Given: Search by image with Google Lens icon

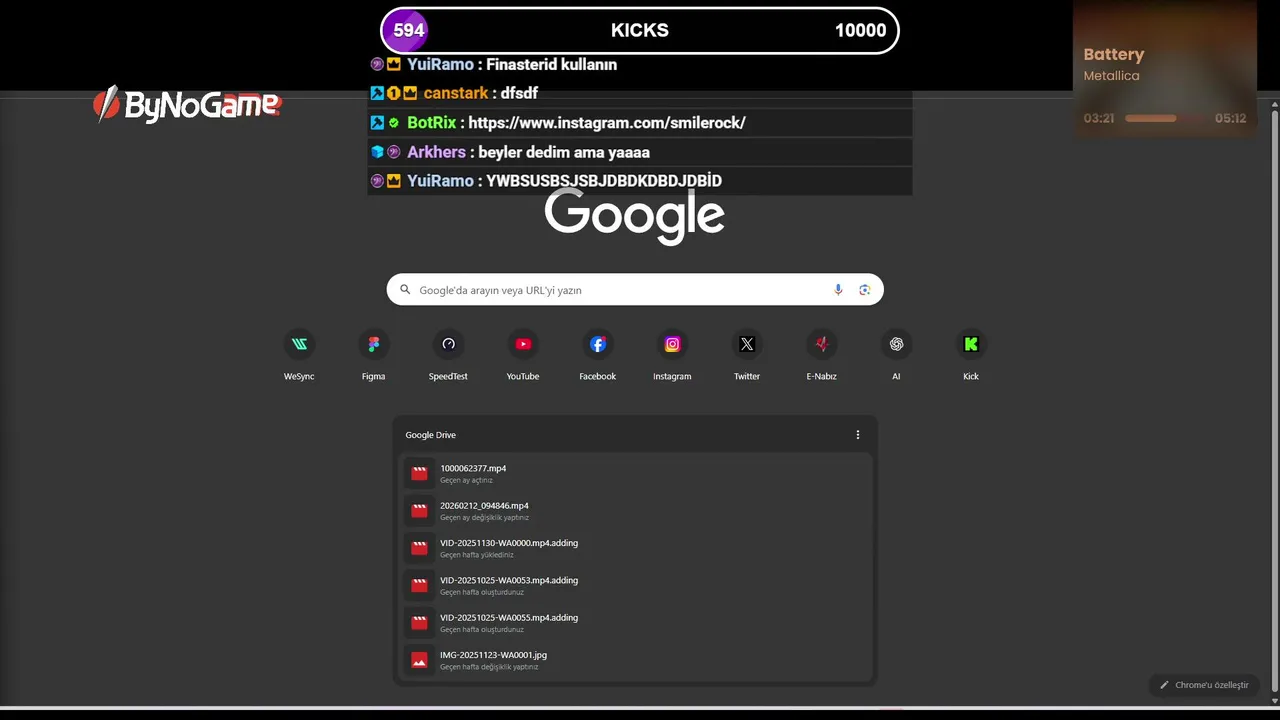Looking at the screenshot, I should click(865, 290).
